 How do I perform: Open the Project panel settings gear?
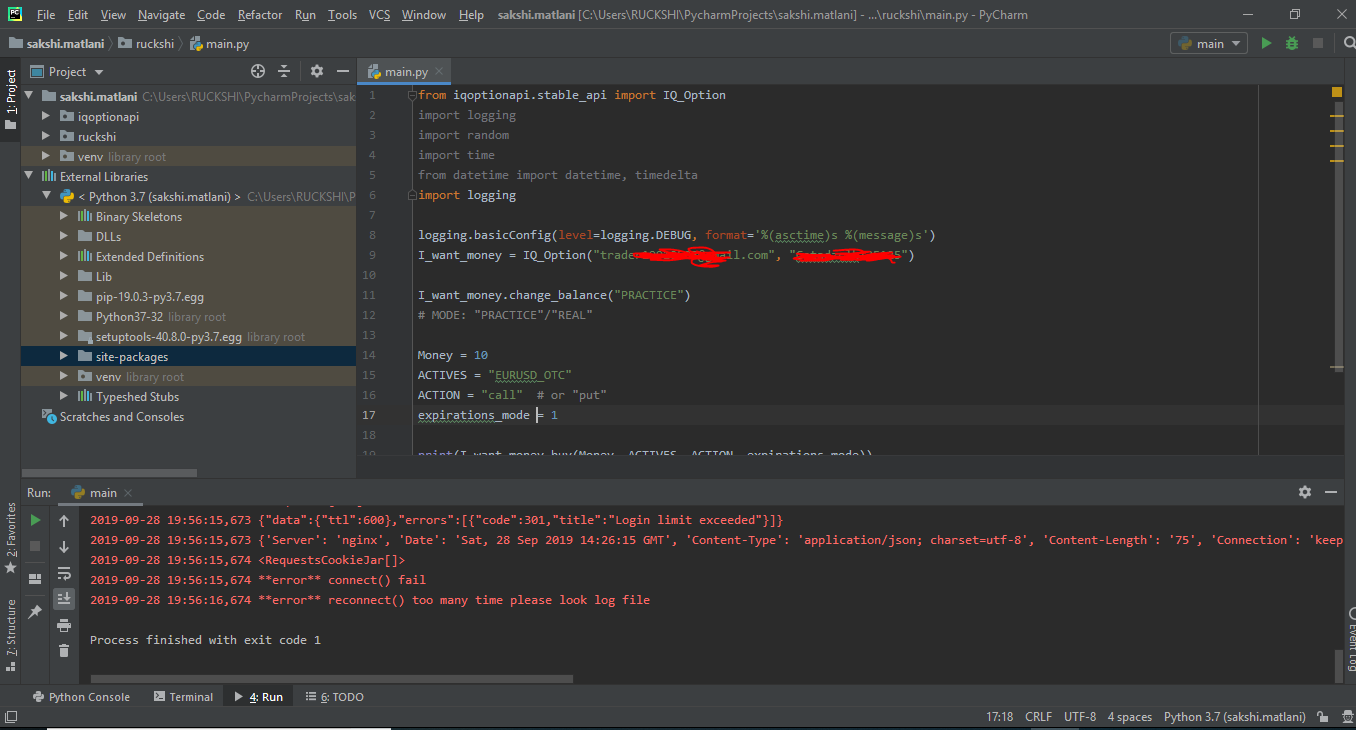click(317, 71)
